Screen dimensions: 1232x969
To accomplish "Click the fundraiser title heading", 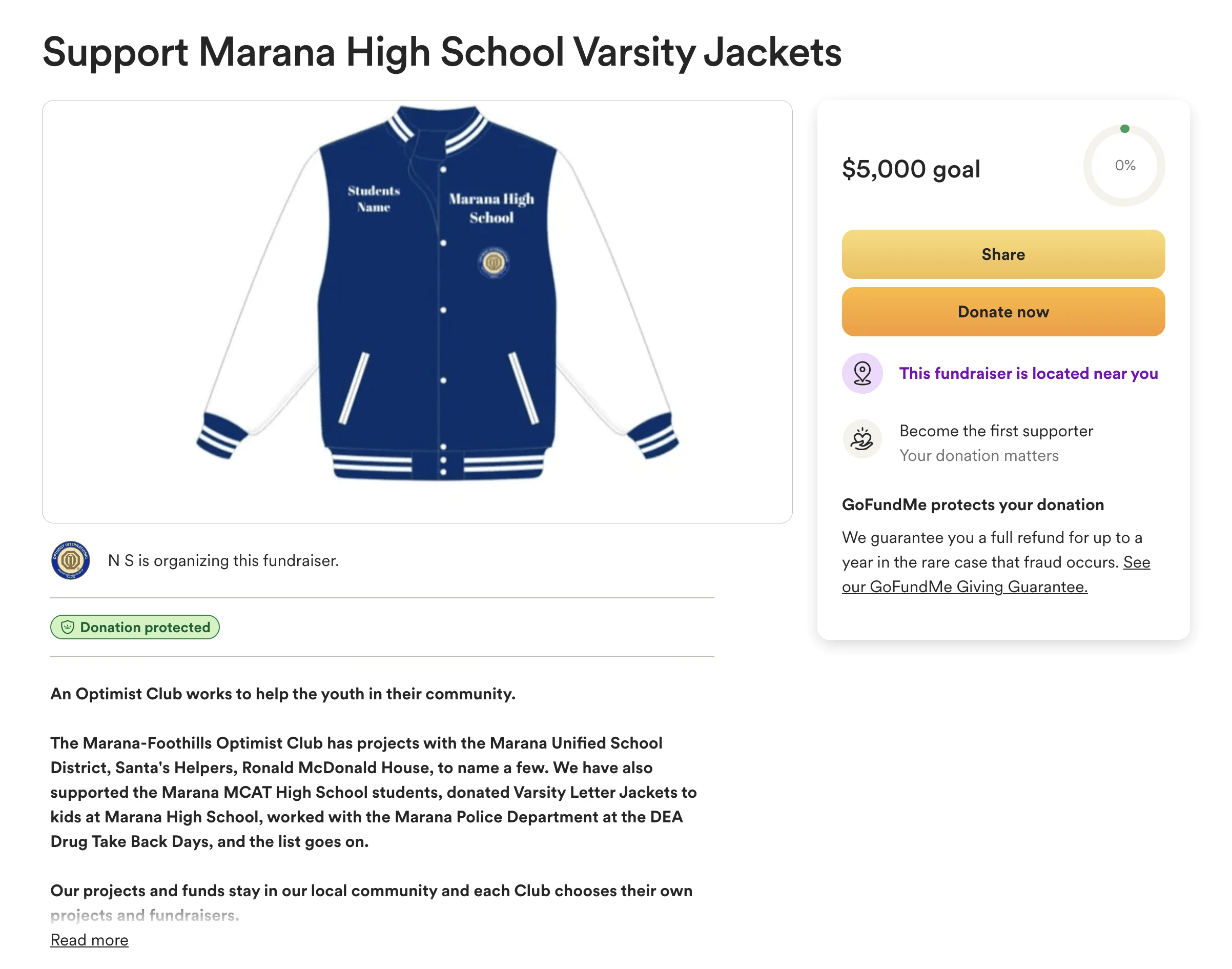I will (x=442, y=52).
